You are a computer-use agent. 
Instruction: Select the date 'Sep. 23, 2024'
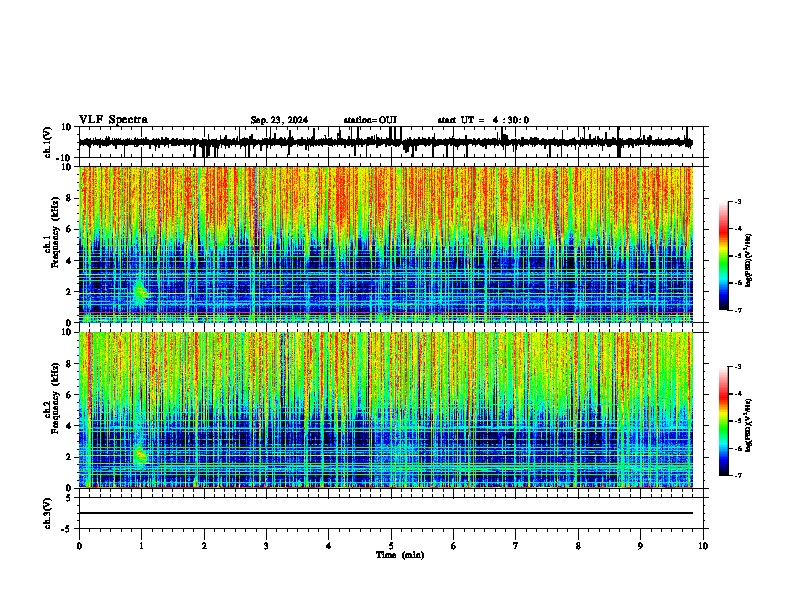coord(279,120)
